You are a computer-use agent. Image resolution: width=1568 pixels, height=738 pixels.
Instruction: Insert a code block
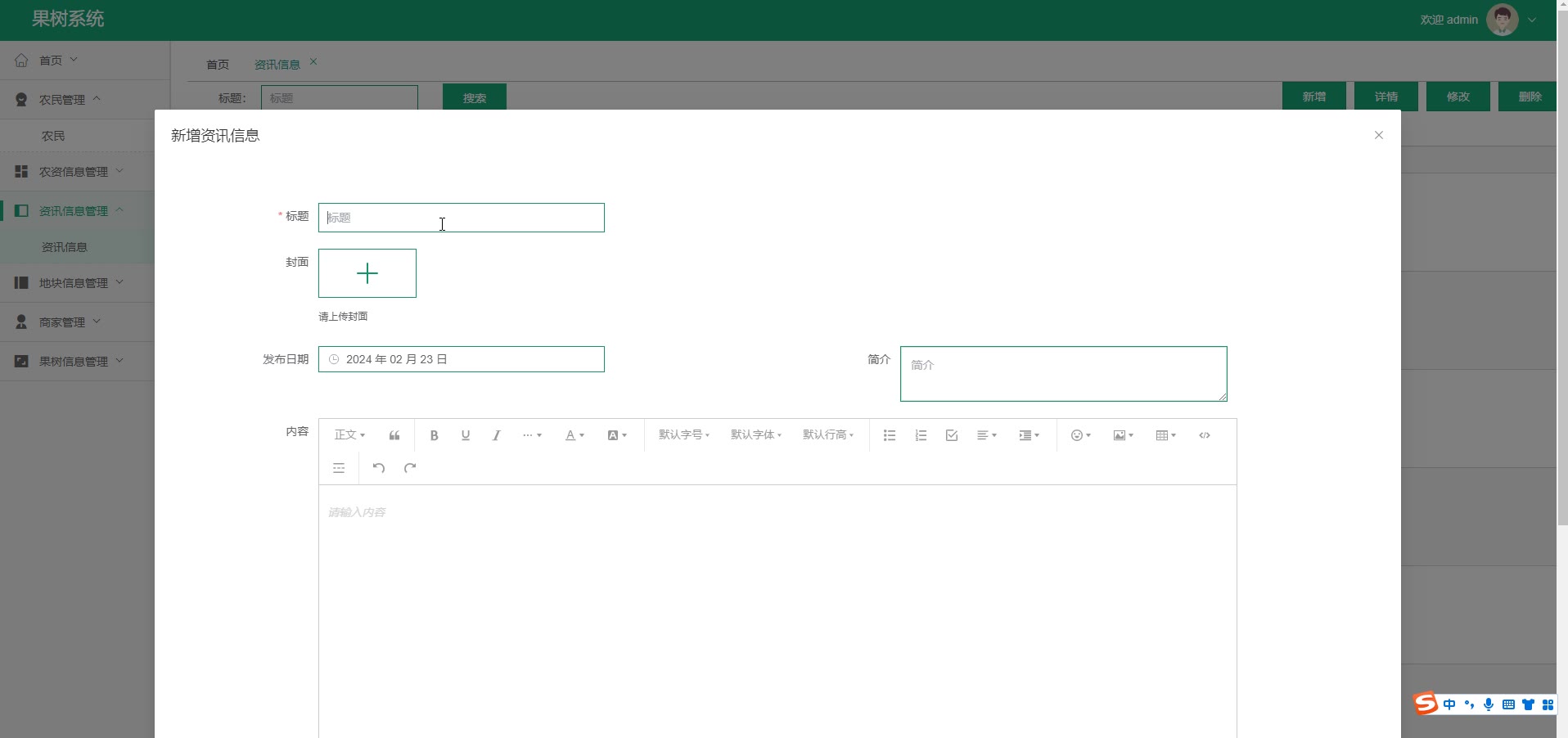point(1205,435)
